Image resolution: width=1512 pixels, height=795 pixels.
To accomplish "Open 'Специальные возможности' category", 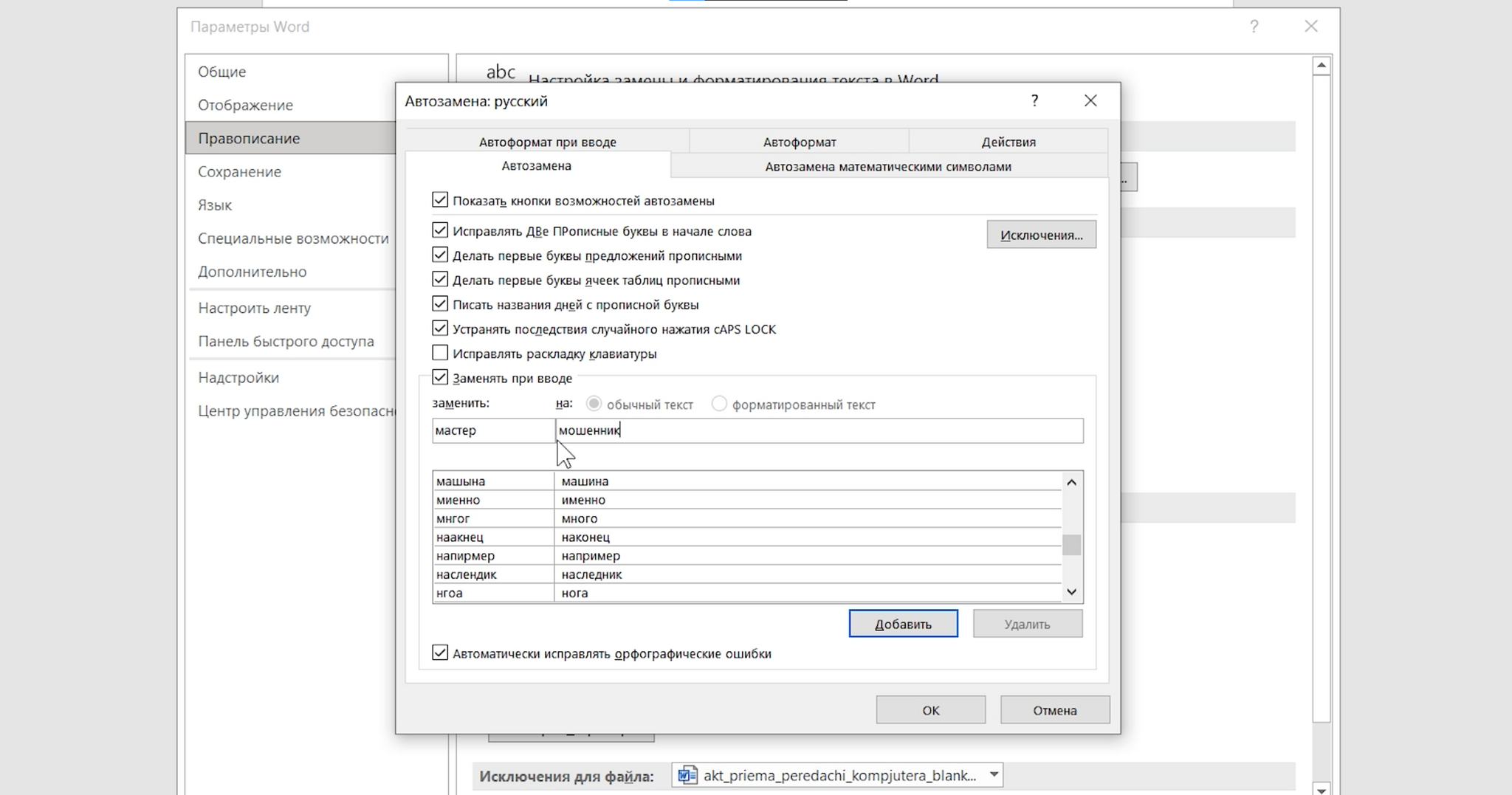I will click(290, 238).
